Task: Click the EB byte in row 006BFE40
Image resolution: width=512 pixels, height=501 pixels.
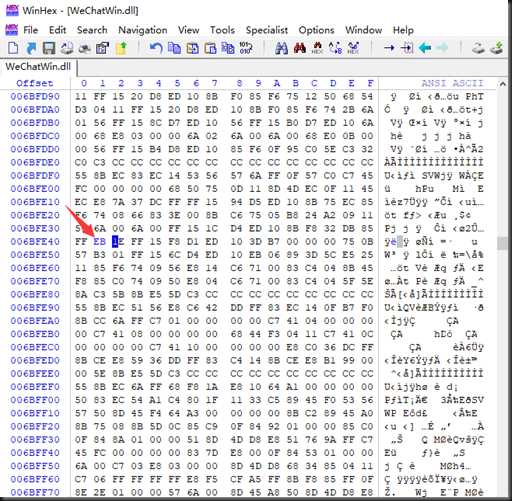Action: pos(99,242)
